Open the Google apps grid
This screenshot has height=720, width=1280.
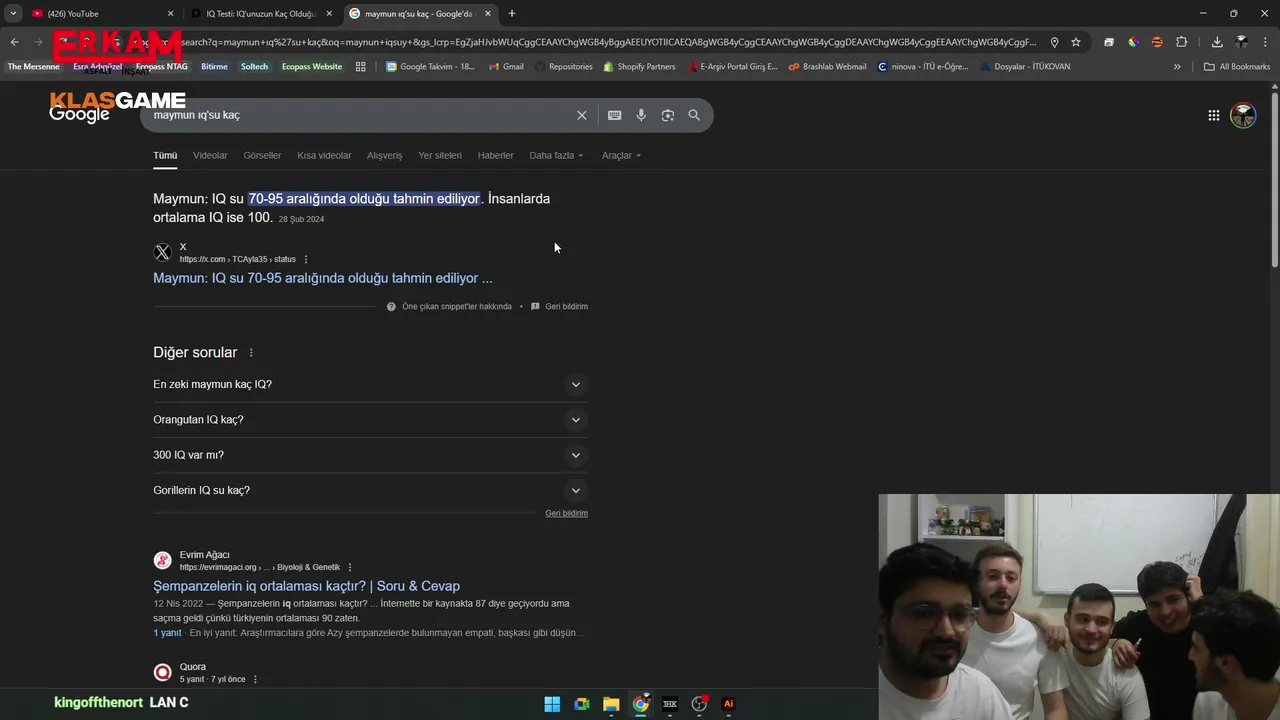[1213, 115]
